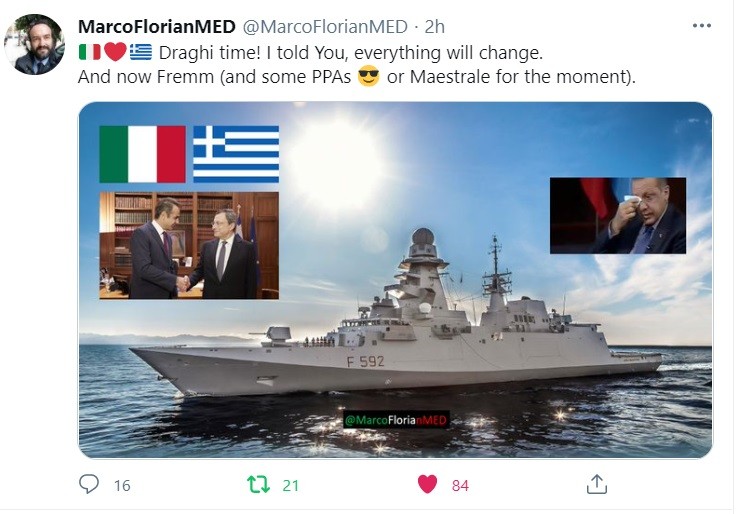Click the like count 84
The image size is (746, 514).
[x=460, y=485]
